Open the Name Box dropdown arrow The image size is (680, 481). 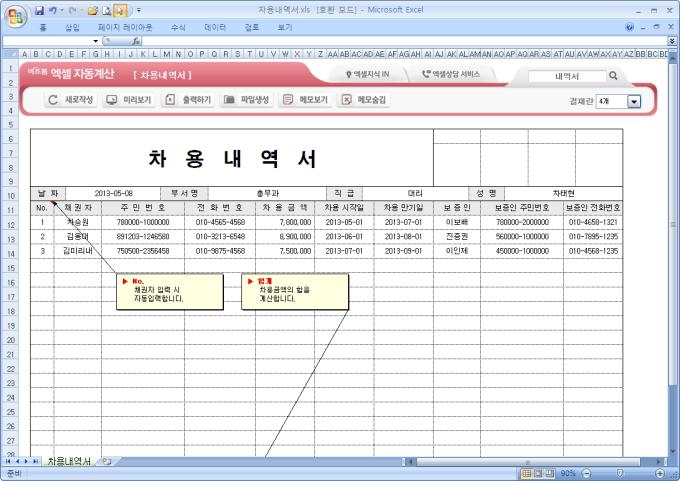pos(95,41)
